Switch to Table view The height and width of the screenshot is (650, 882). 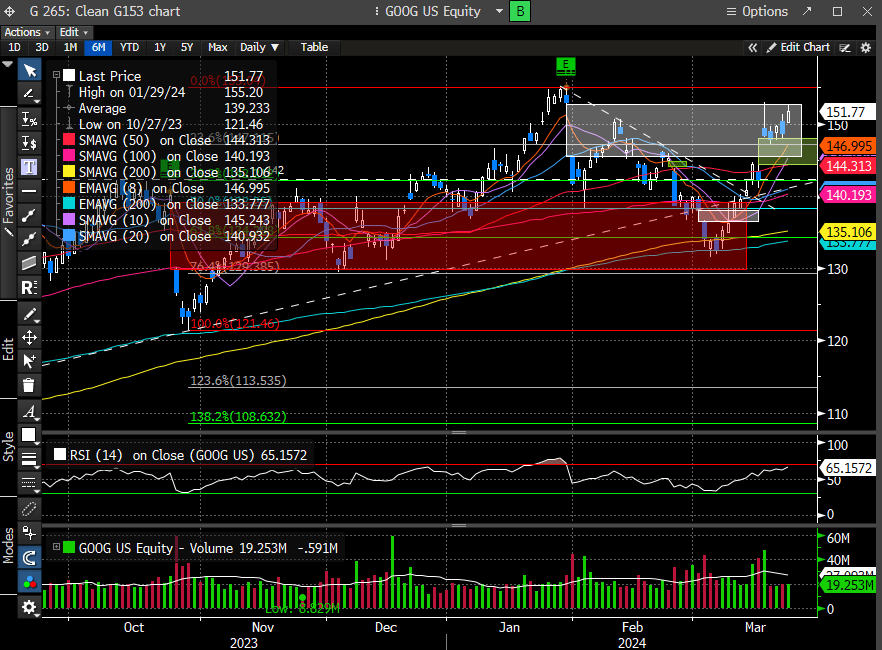tap(314, 48)
